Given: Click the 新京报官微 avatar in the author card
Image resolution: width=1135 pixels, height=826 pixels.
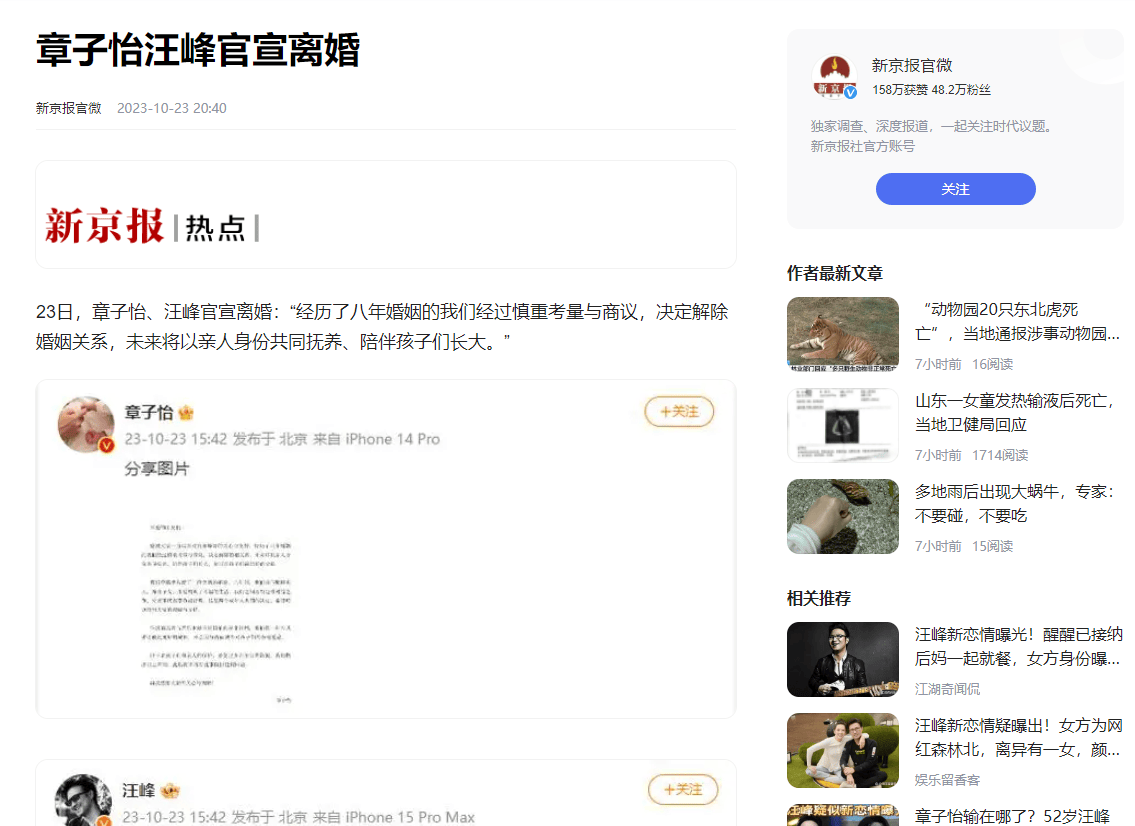Looking at the screenshot, I should click(x=835, y=77).
